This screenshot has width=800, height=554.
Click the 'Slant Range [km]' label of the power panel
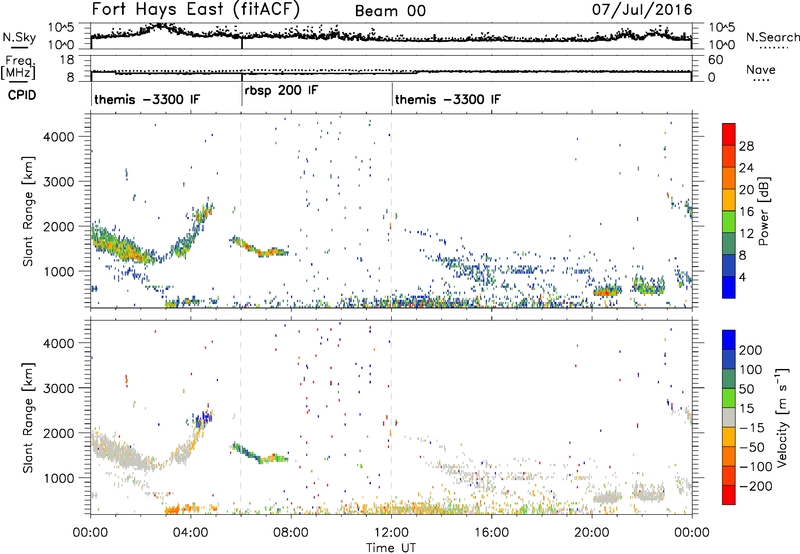click(27, 211)
